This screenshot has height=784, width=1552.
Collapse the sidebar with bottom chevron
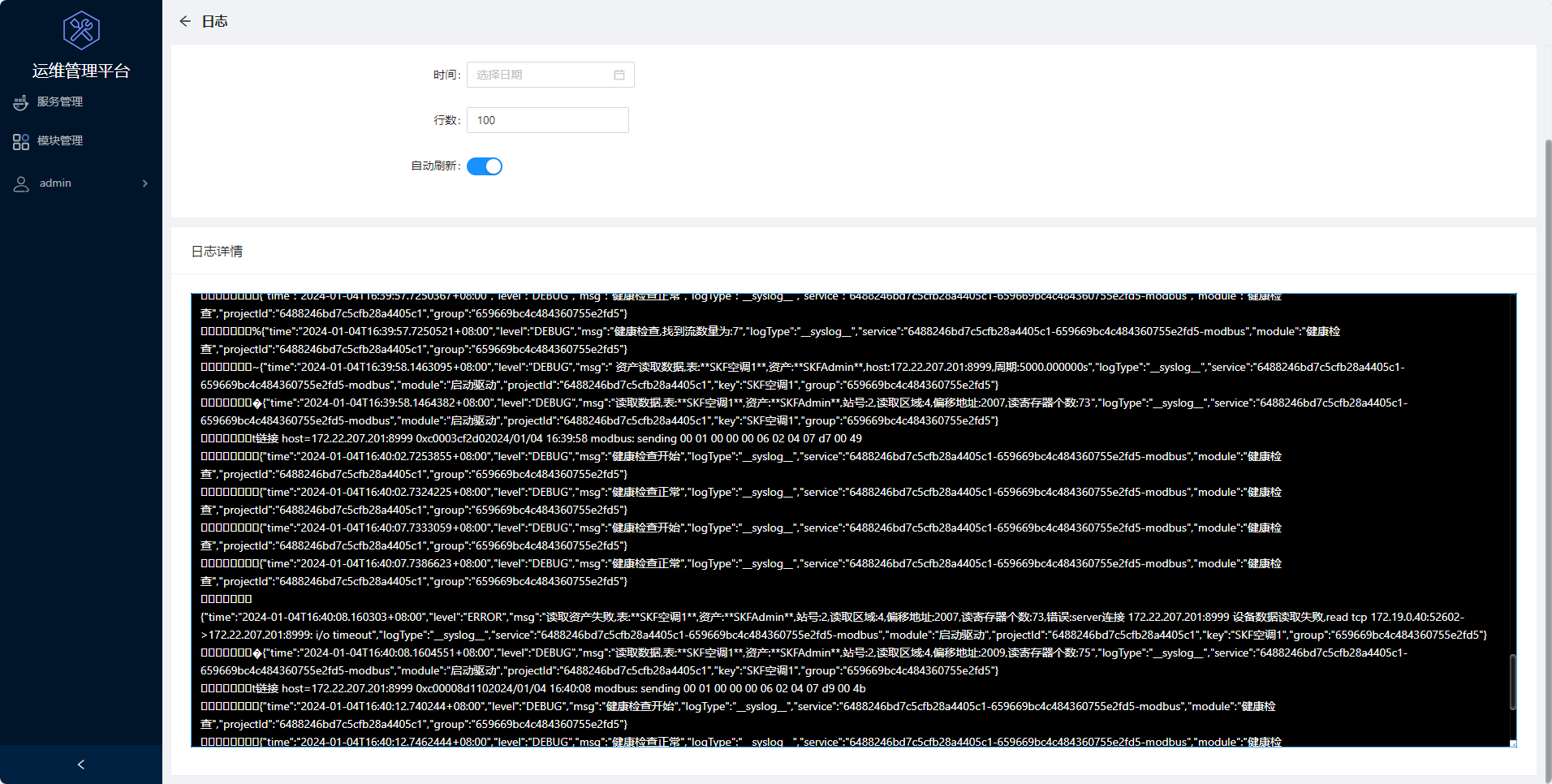tap(81, 765)
